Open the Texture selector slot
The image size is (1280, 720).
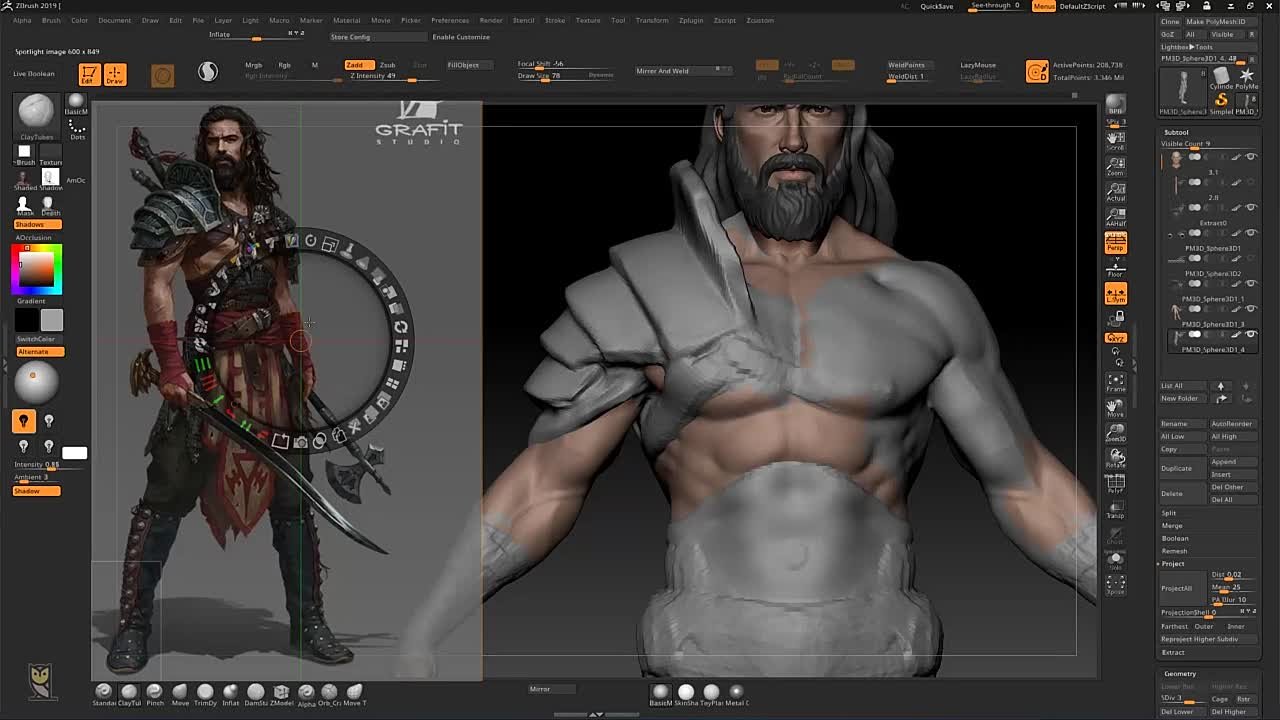coord(50,154)
